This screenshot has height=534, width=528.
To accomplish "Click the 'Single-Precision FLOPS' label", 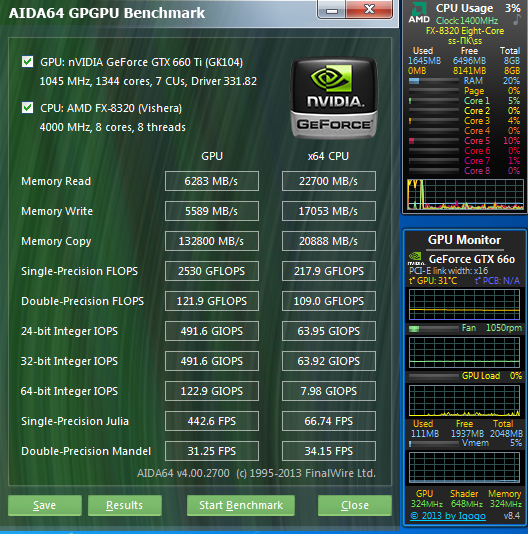I will (x=79, y=271).
